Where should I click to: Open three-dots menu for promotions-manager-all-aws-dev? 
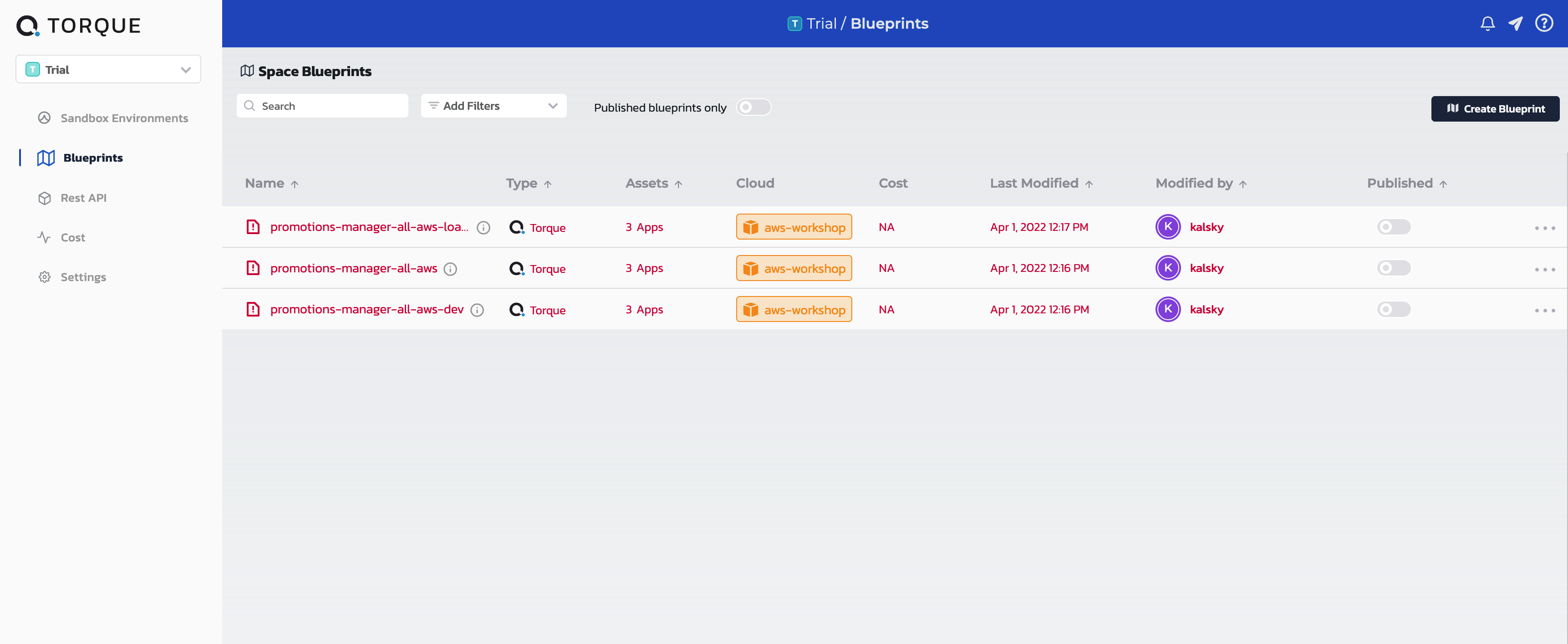[x=1544, y=311]
